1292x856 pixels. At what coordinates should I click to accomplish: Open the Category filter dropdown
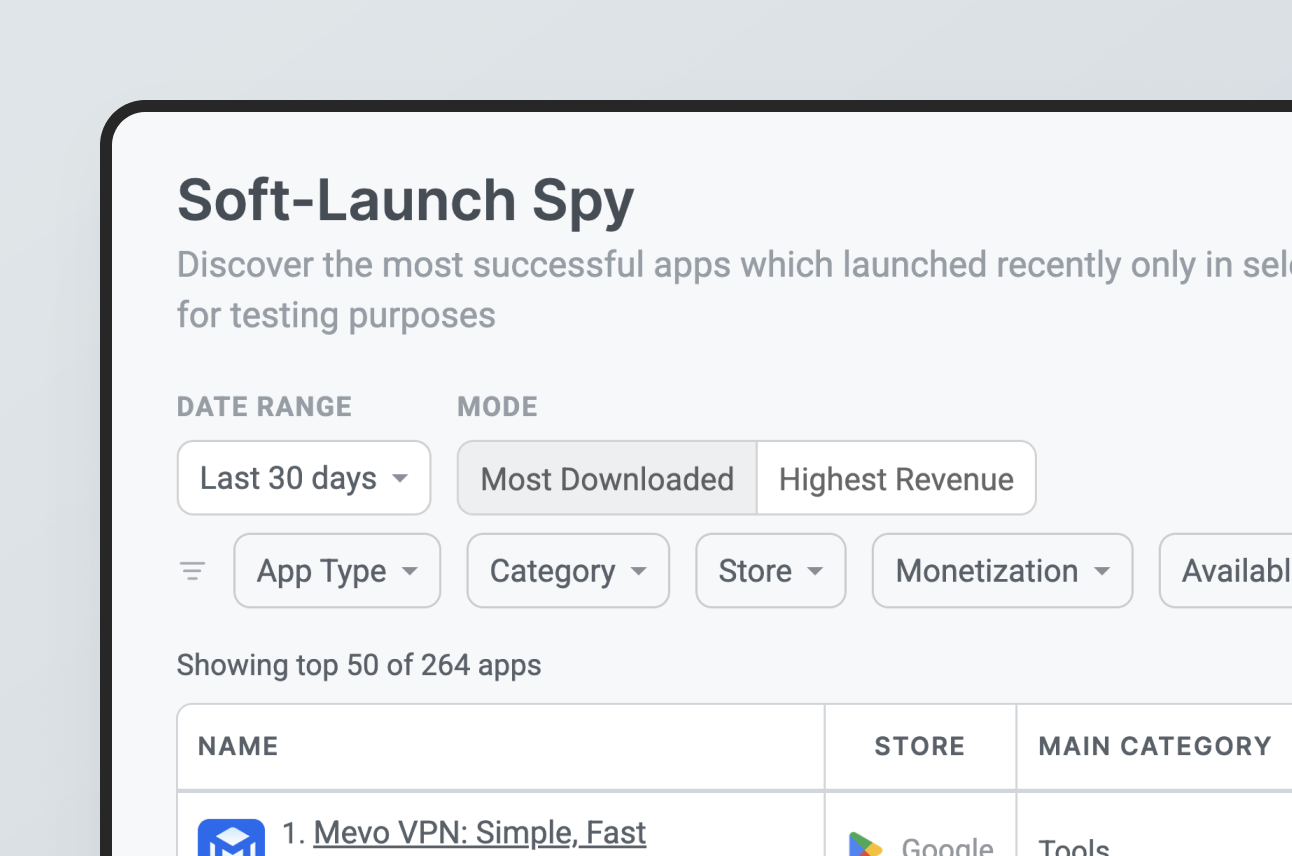(568, 571)
